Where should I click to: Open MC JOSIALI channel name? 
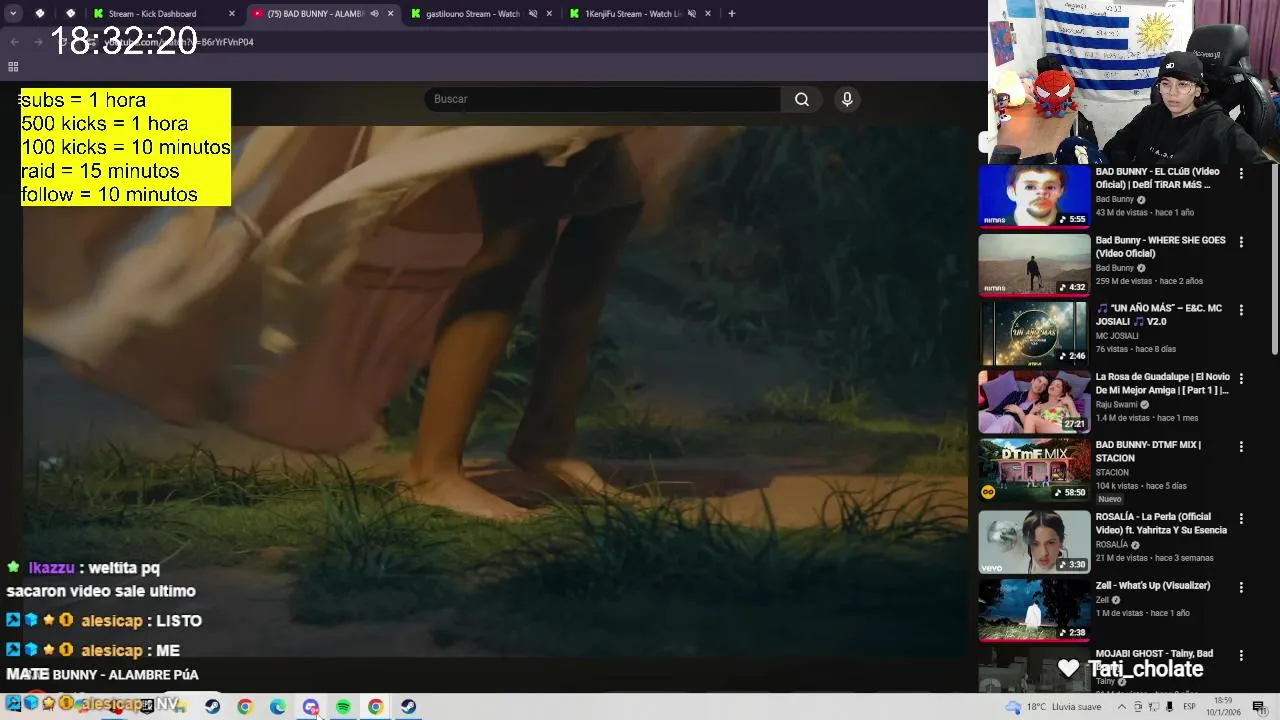1117,336
